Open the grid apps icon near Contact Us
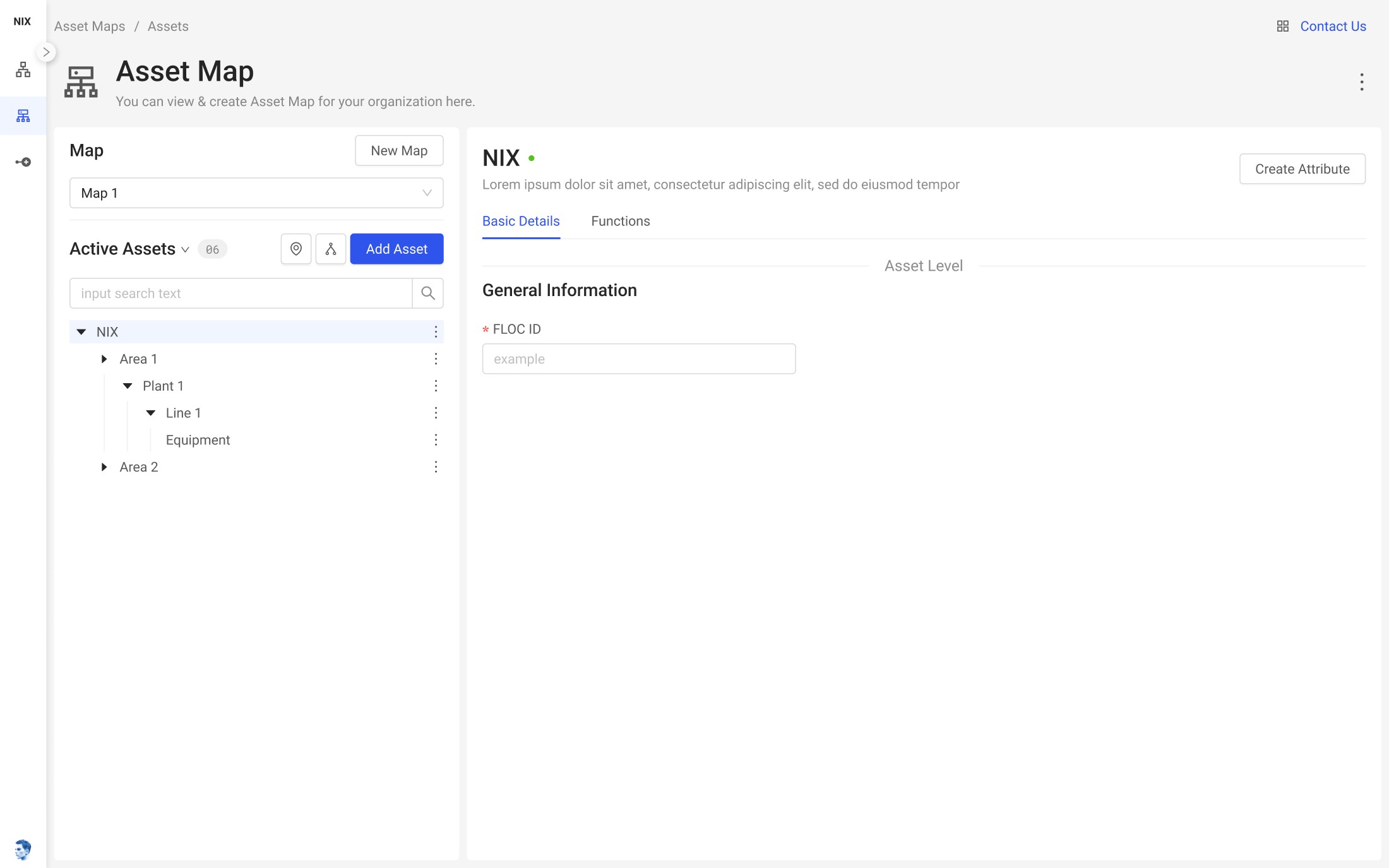The height and width of the screenshot is (868, 1389). 1283,27
